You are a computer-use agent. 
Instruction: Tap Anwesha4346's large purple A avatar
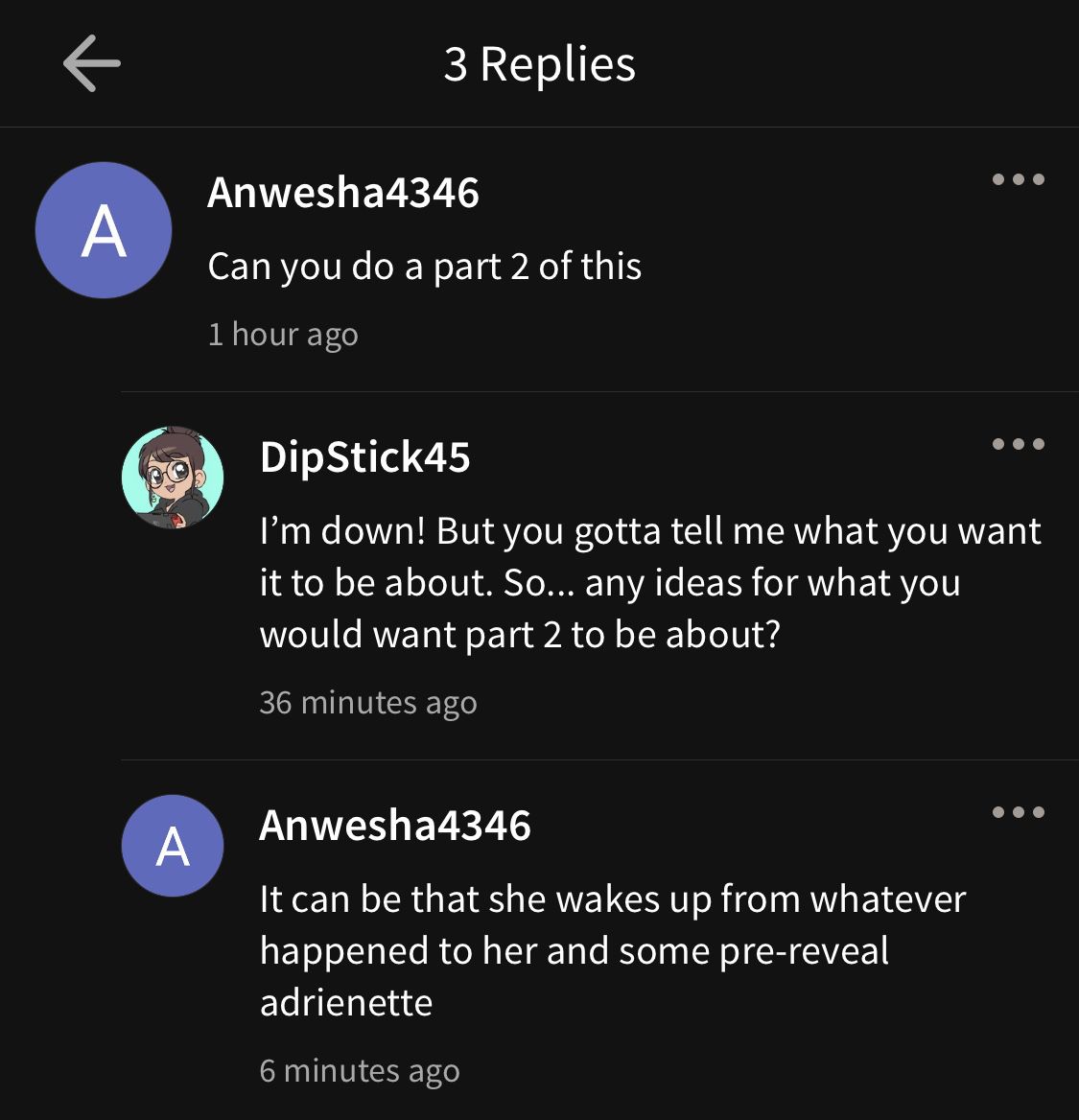104,230
